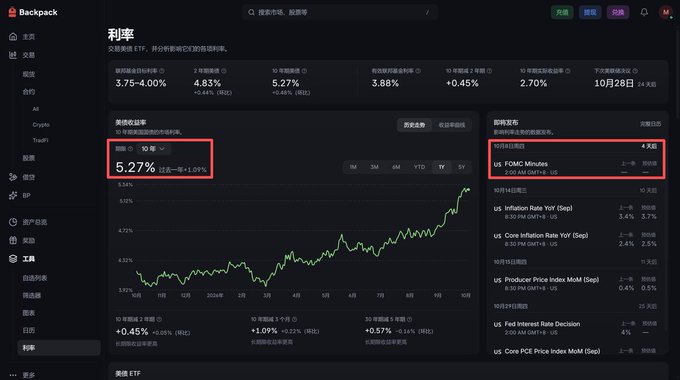
Task: Select the YTD chart range
Action: pyautogui.click(x=419, y=167)
